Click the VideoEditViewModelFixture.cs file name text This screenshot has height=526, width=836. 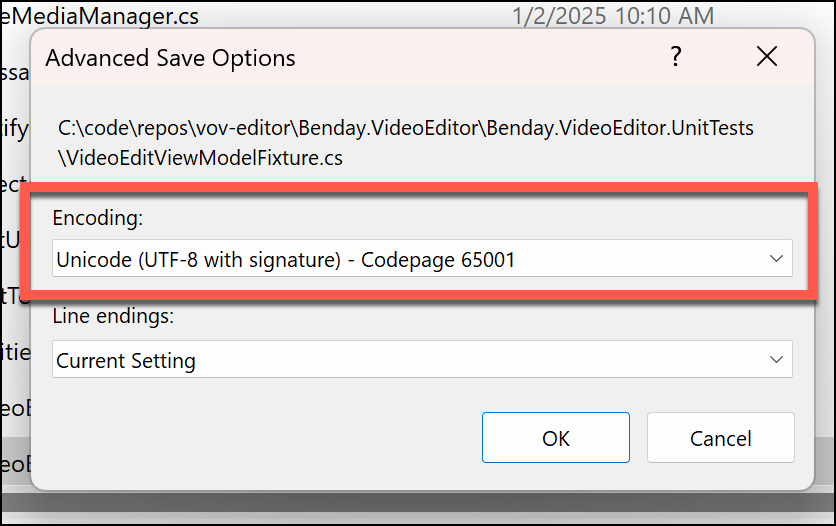[200, 158]
